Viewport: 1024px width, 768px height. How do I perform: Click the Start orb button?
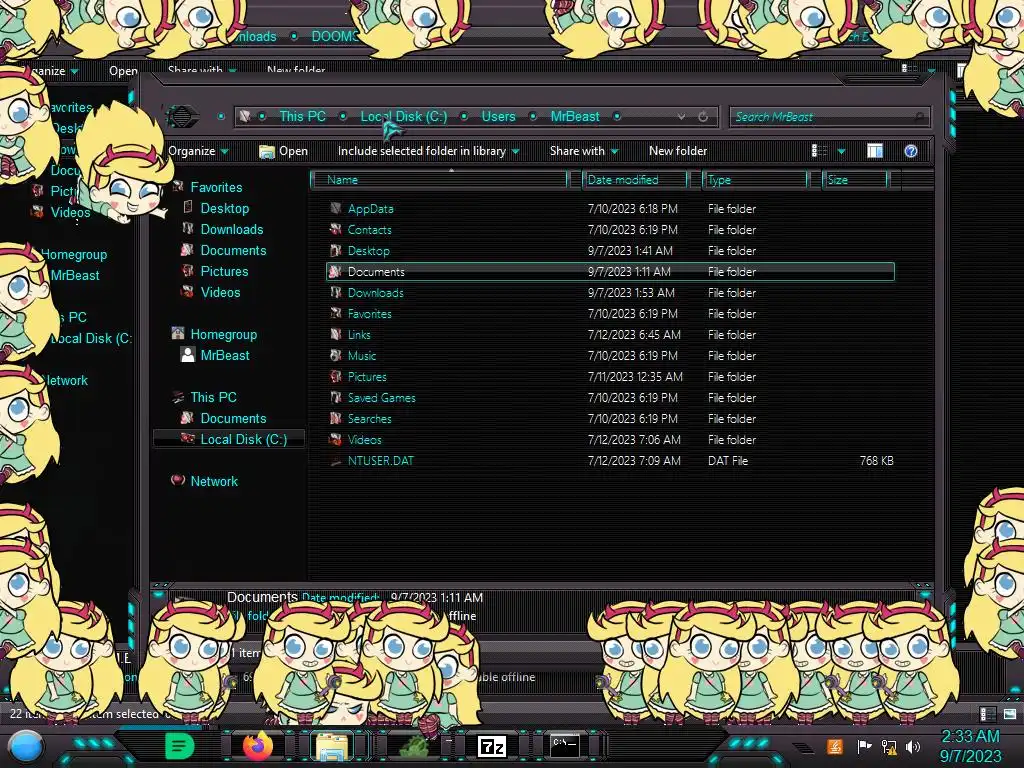(x=26, y=747)
